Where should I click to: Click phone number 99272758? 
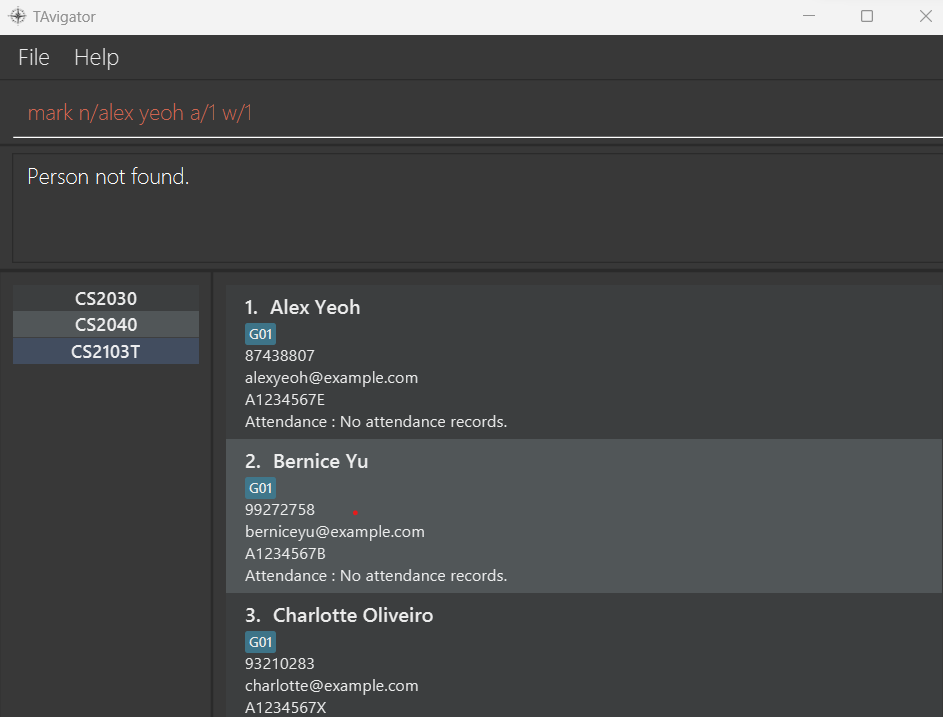(x=280, y=509)
